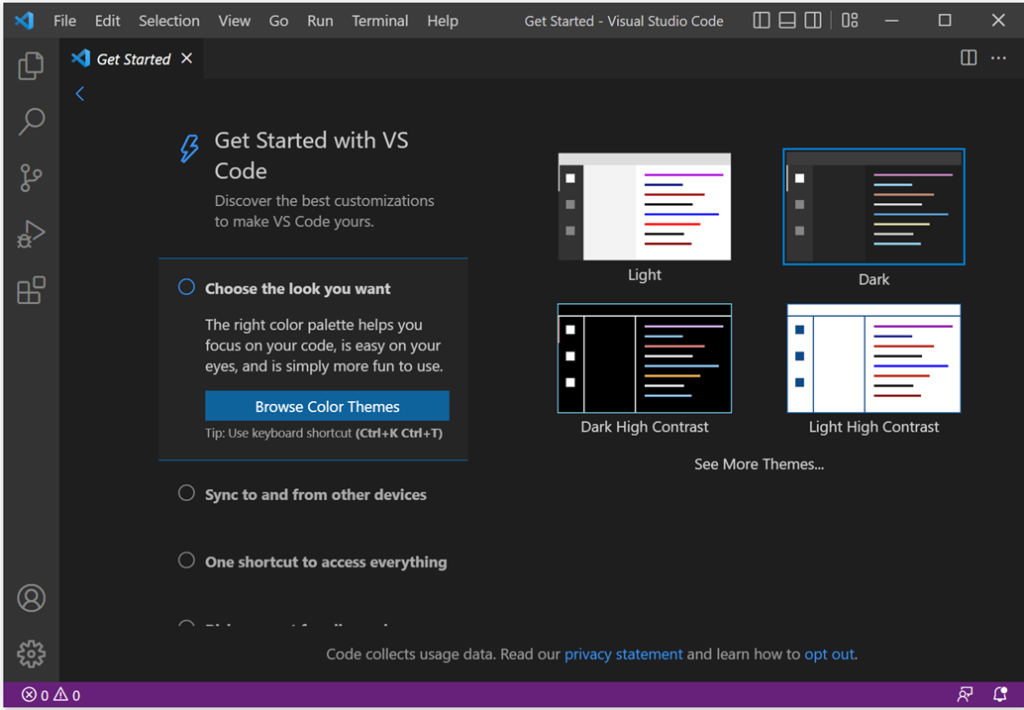
Task: Open the Run and Debug icon
Action: [x=30, y=233]
